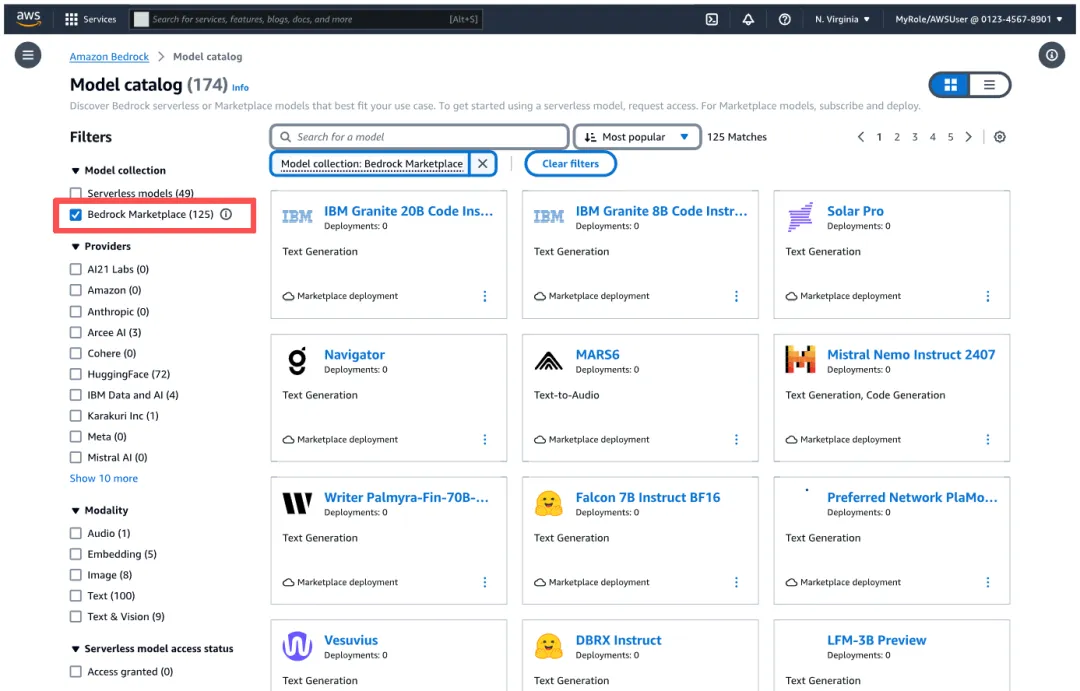The width and height of the screenshot is (1080, 691).
Task: Switch to grid card view
Action: tap(950, 85)
